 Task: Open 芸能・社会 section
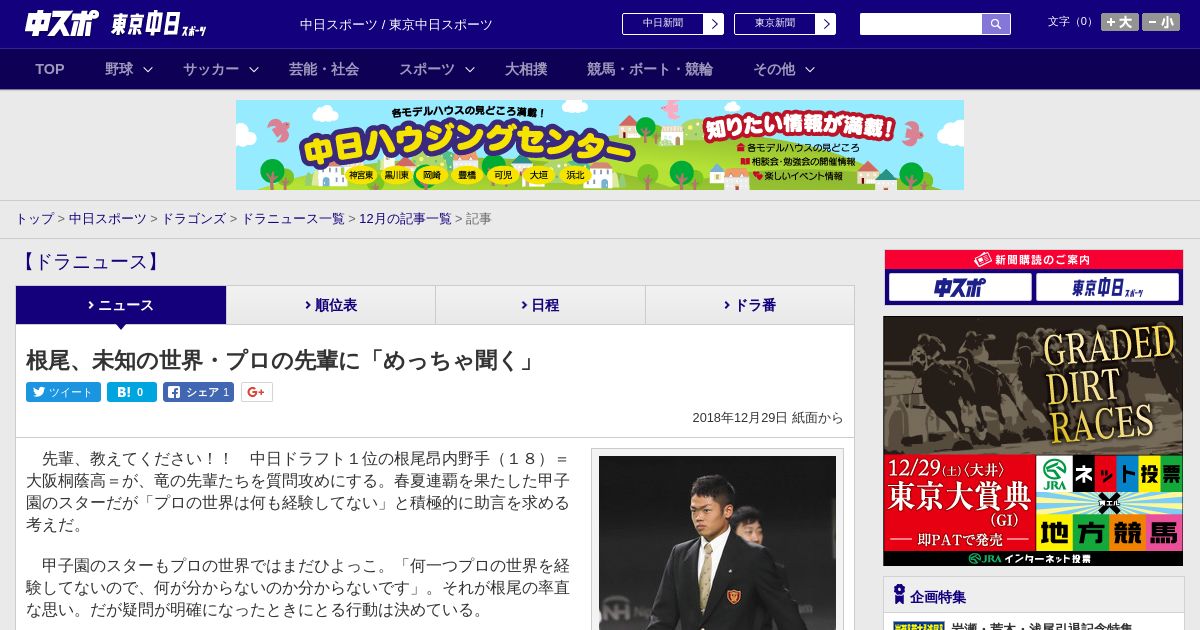click(x=324, y=69)
